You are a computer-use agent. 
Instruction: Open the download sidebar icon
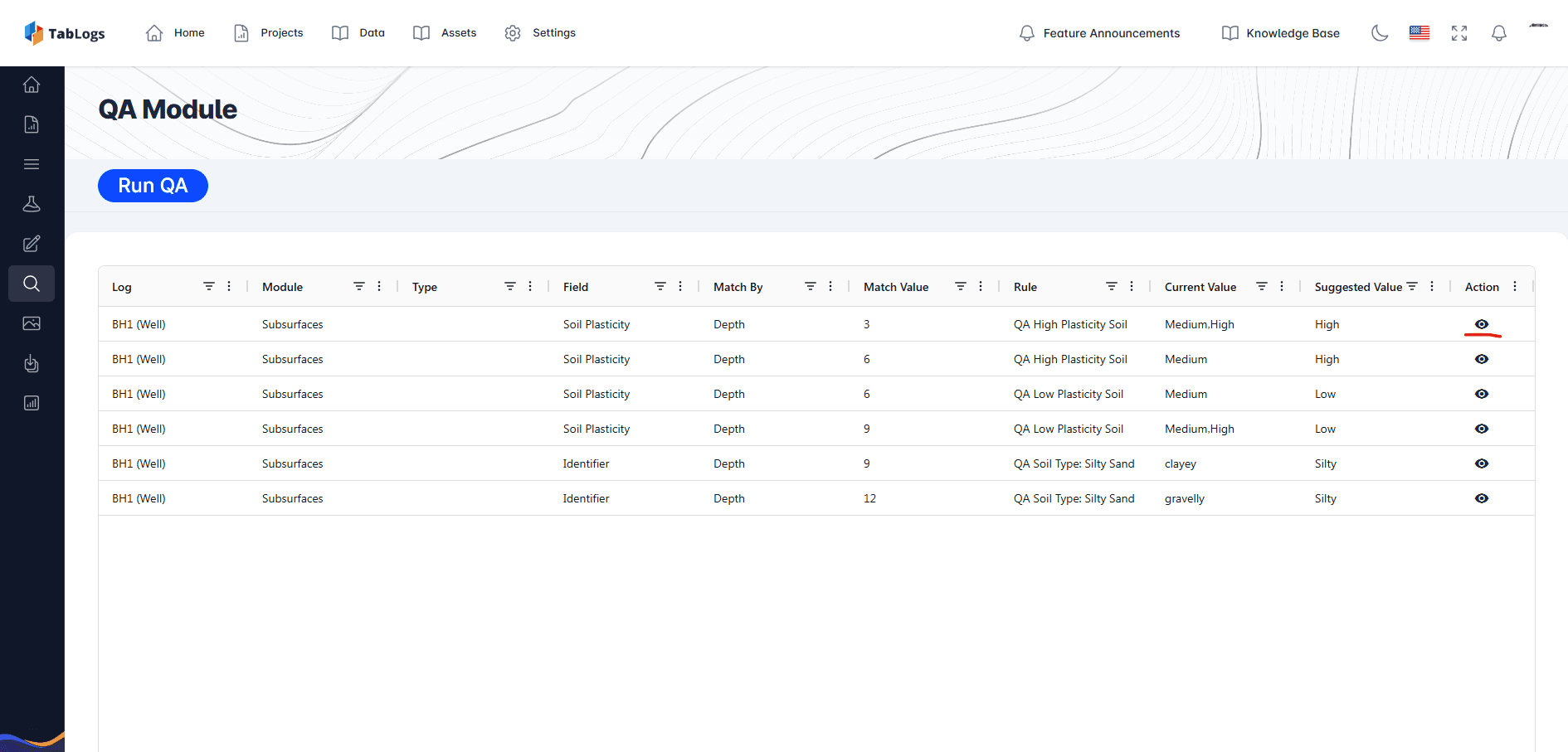(x=32, y=363)
